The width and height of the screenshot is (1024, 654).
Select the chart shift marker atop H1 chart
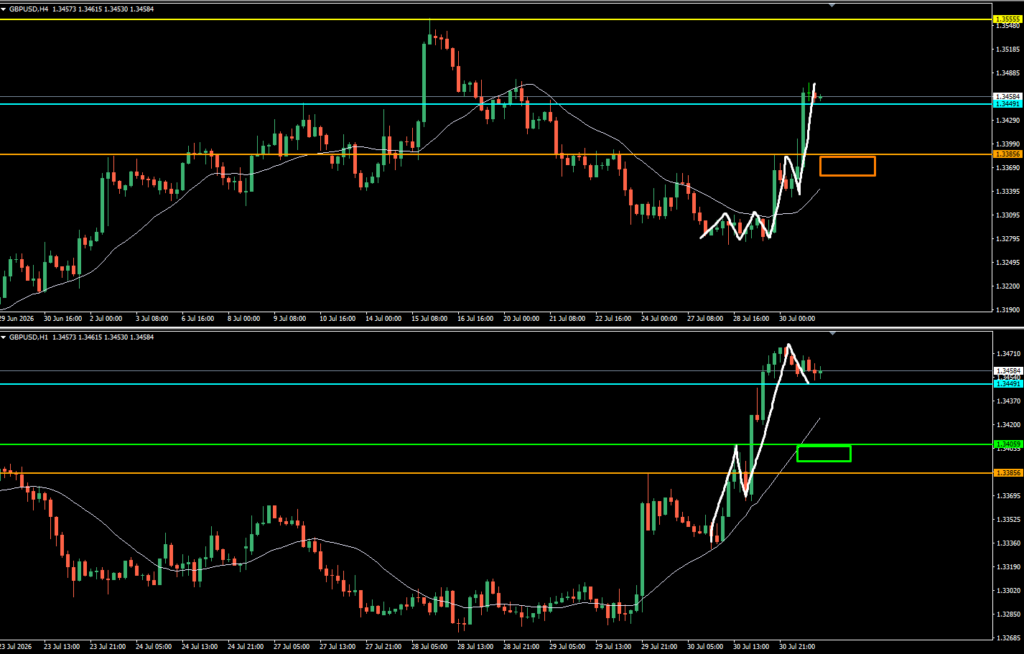[831, 333]
